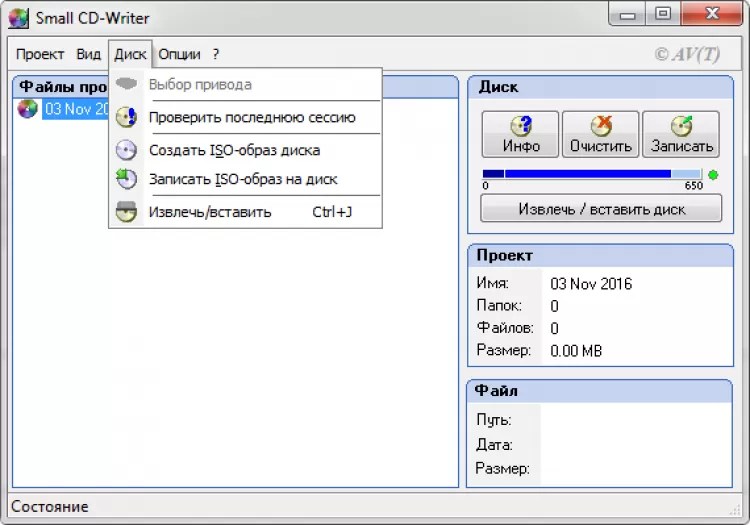Click the project disc icon in tree
Screen dimensions: 750x525
tap(27, 109)
